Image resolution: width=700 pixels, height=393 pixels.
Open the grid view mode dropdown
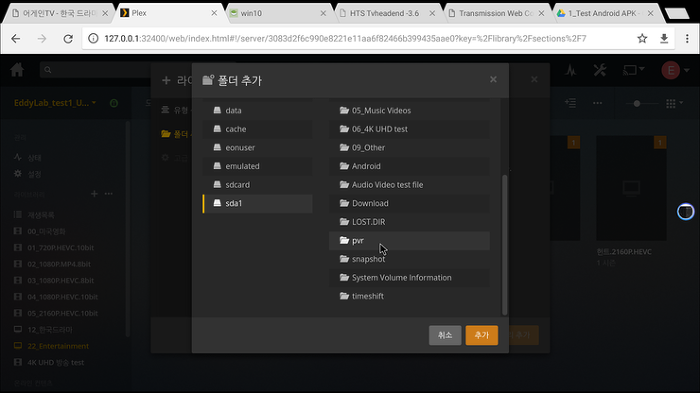coord(675,103)
